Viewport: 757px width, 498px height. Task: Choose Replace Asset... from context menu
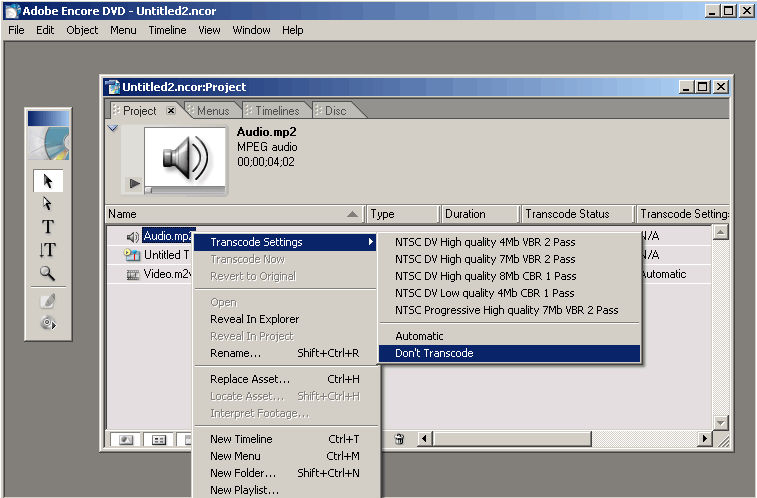285,379
